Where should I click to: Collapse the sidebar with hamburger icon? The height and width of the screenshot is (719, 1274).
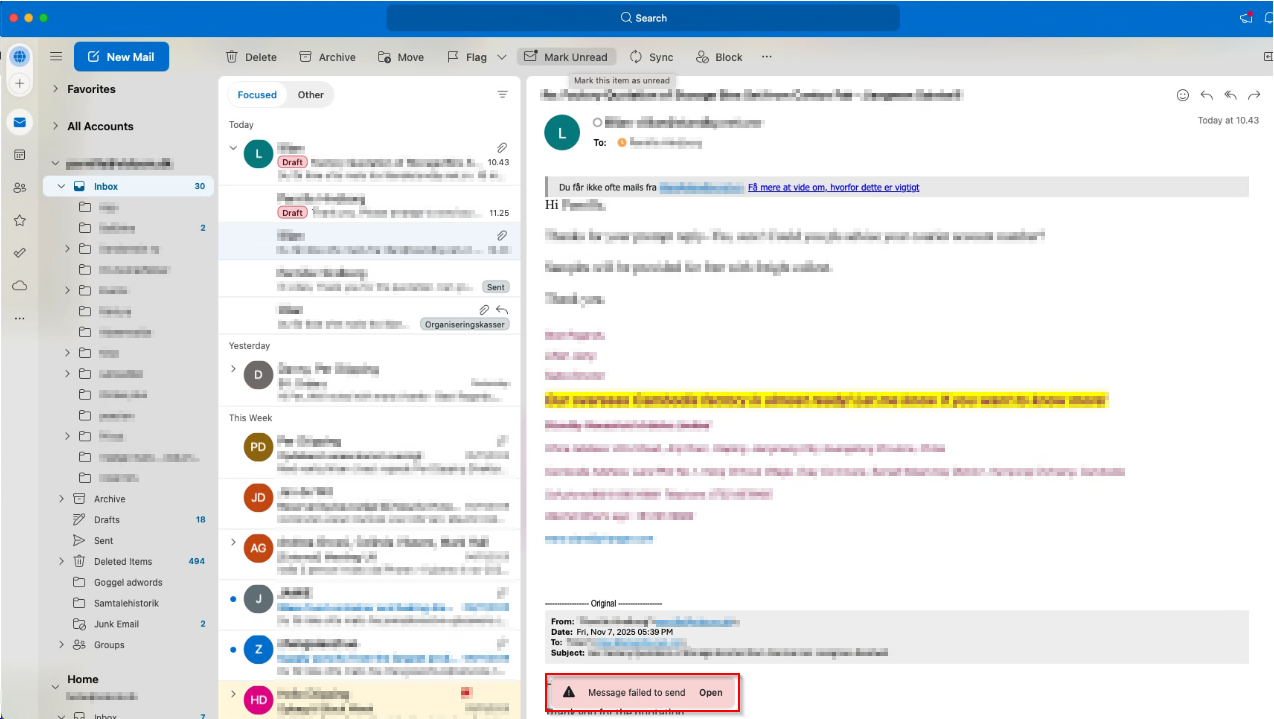click(56, 57)
